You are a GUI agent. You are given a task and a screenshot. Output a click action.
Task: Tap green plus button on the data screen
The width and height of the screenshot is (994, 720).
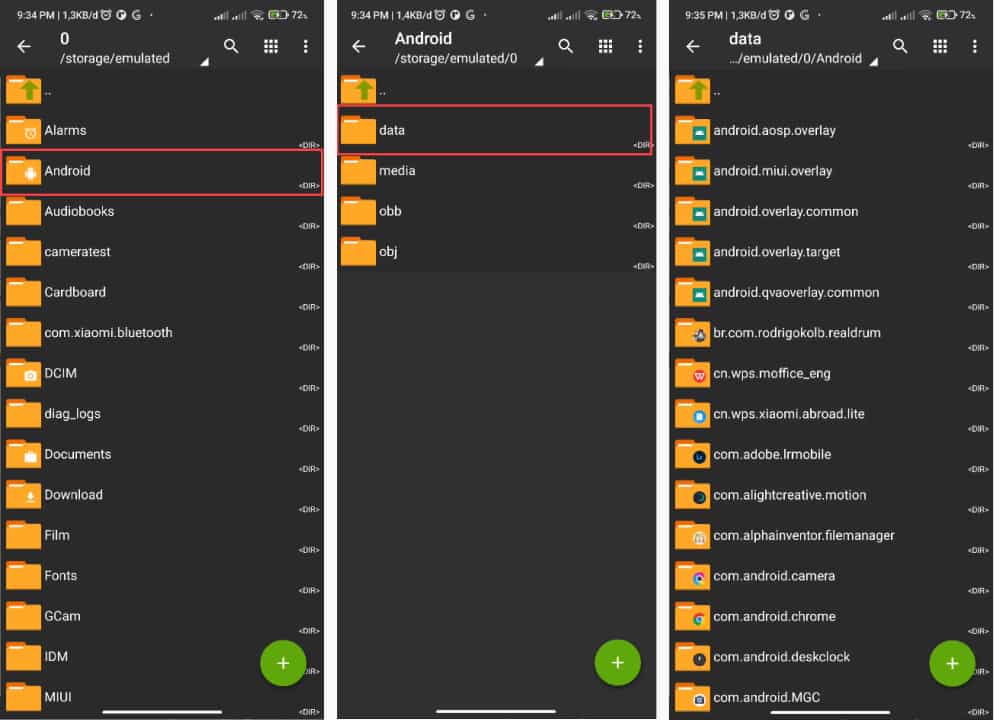951,662
